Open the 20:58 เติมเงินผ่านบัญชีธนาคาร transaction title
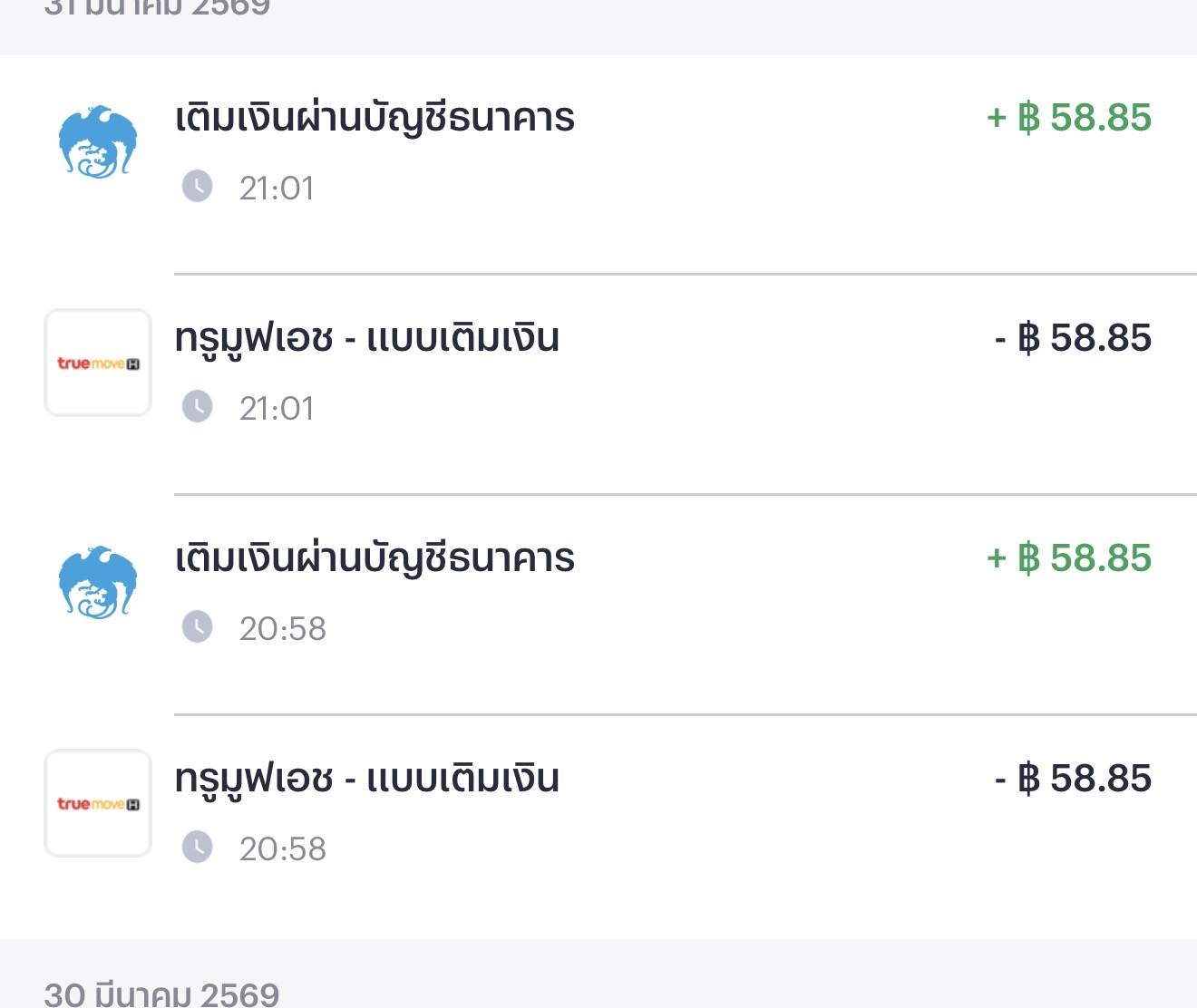 point(375,559)
